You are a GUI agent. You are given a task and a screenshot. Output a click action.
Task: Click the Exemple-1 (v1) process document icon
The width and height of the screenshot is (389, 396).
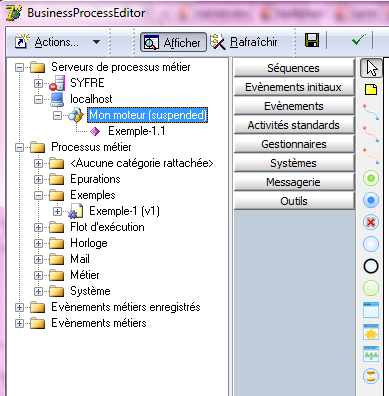pyautogui.click(x=76, y=211)
